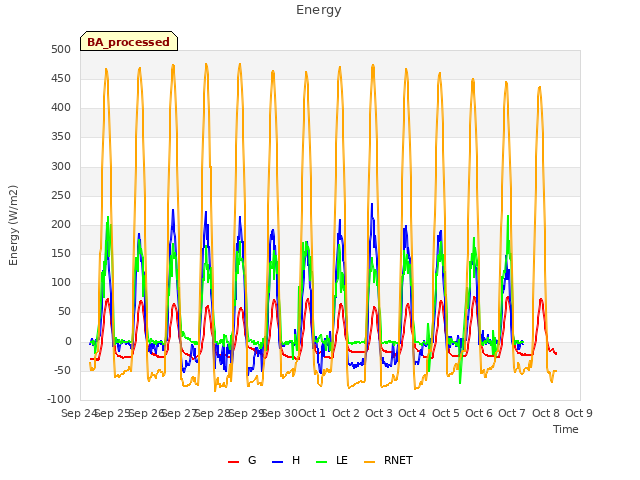Click the -50 y-axis tick value
The width and height of the screenshot is (640, 480).
tap(61, 371)
